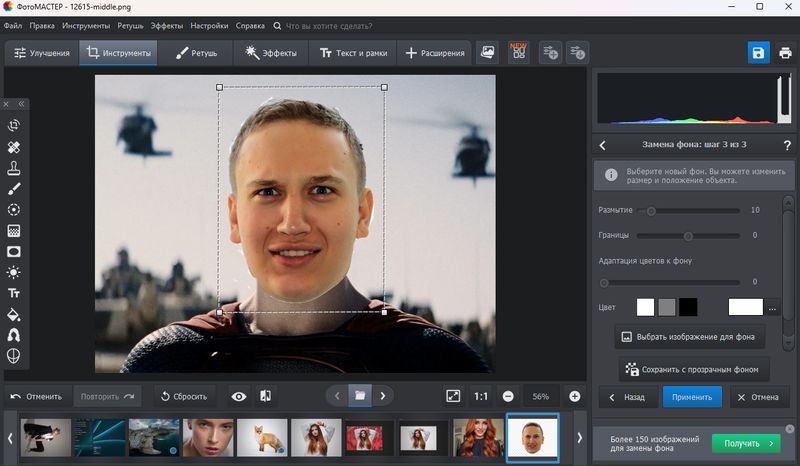
Task: Collapse the left tool panel with double chevron
Action: tap(21, 103)
